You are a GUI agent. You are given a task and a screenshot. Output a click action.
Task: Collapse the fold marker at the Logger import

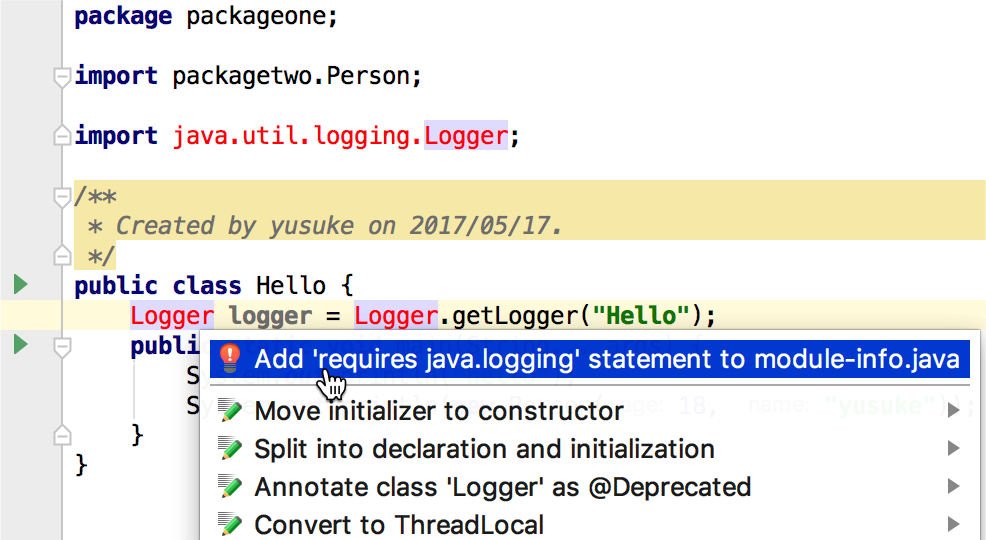pyautogui.click(x=62, y=135)
